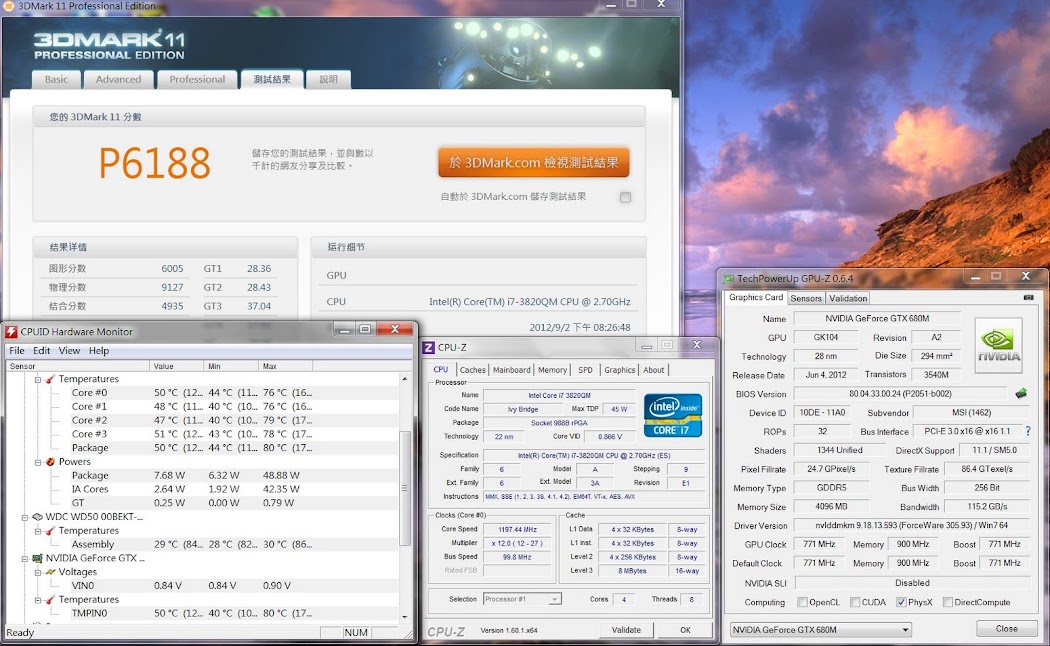Click the orange 3DMark.com view results button
Screen dimensions: 1050x646
[x=534, y=163]
